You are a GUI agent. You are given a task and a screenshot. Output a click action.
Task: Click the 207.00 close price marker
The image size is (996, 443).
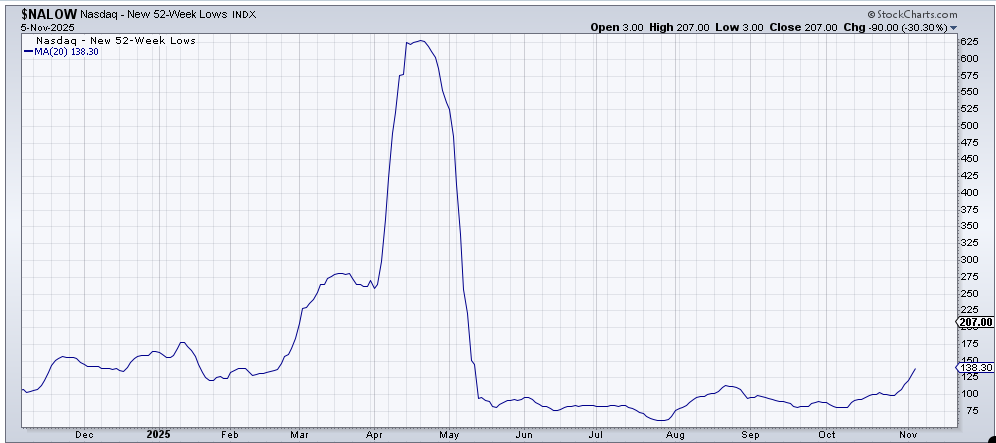[976, 322]
